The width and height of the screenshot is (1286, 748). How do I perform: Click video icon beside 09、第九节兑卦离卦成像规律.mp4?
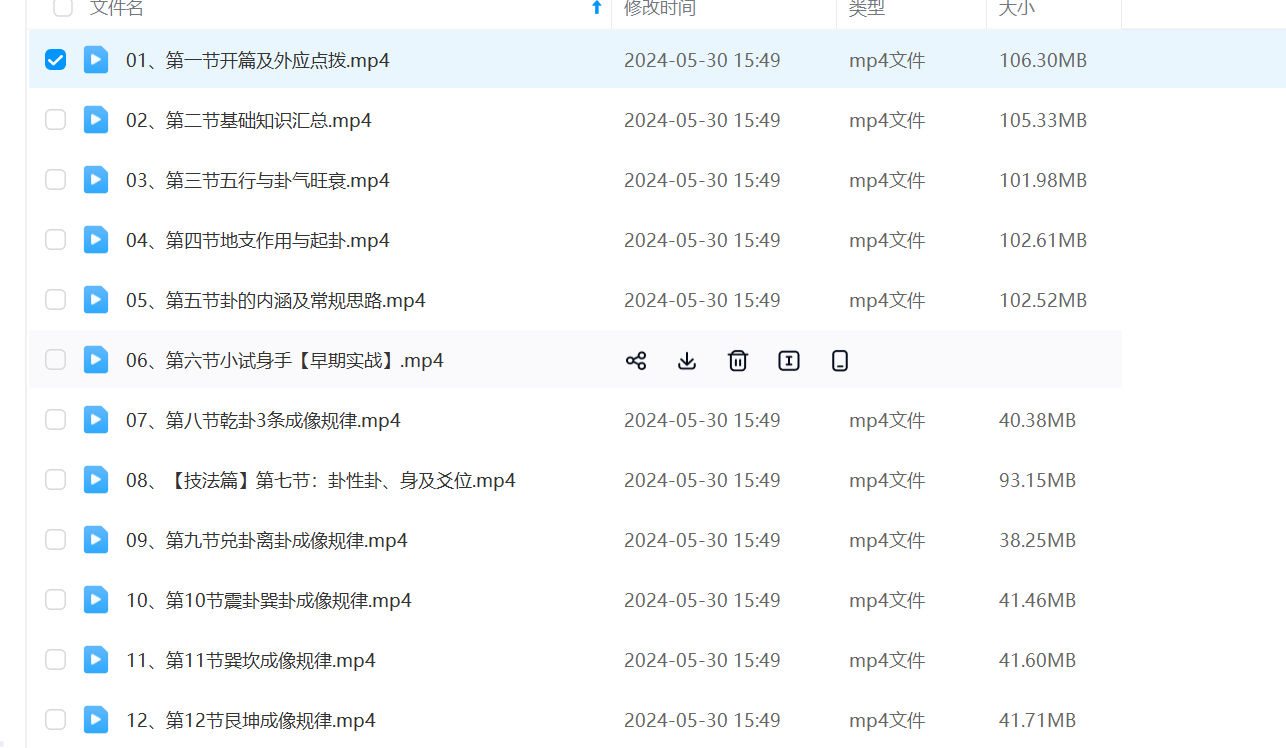96,540
